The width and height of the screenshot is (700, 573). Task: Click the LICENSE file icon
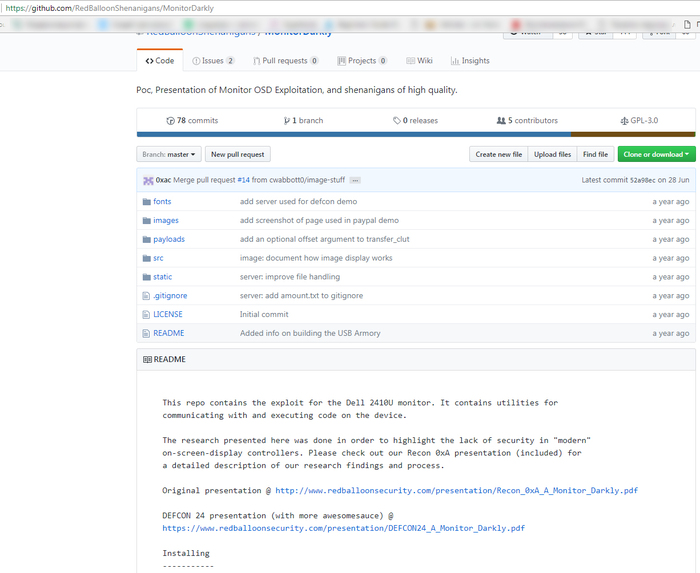[145, 314]
